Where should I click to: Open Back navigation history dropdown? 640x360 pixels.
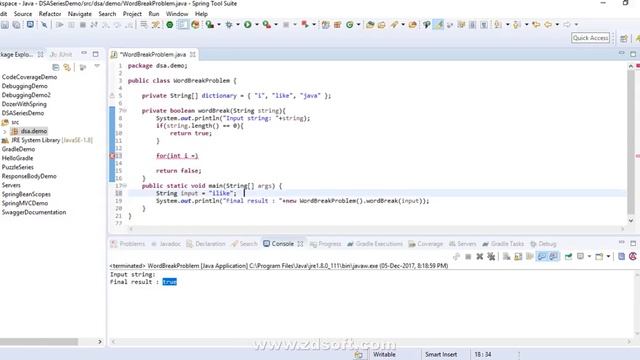557,25
